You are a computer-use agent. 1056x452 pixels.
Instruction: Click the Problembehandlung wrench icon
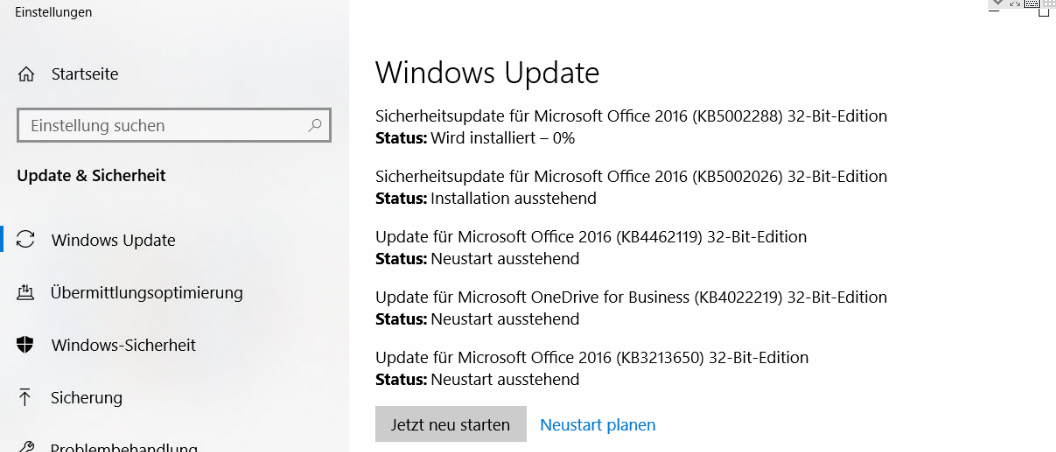27,447
